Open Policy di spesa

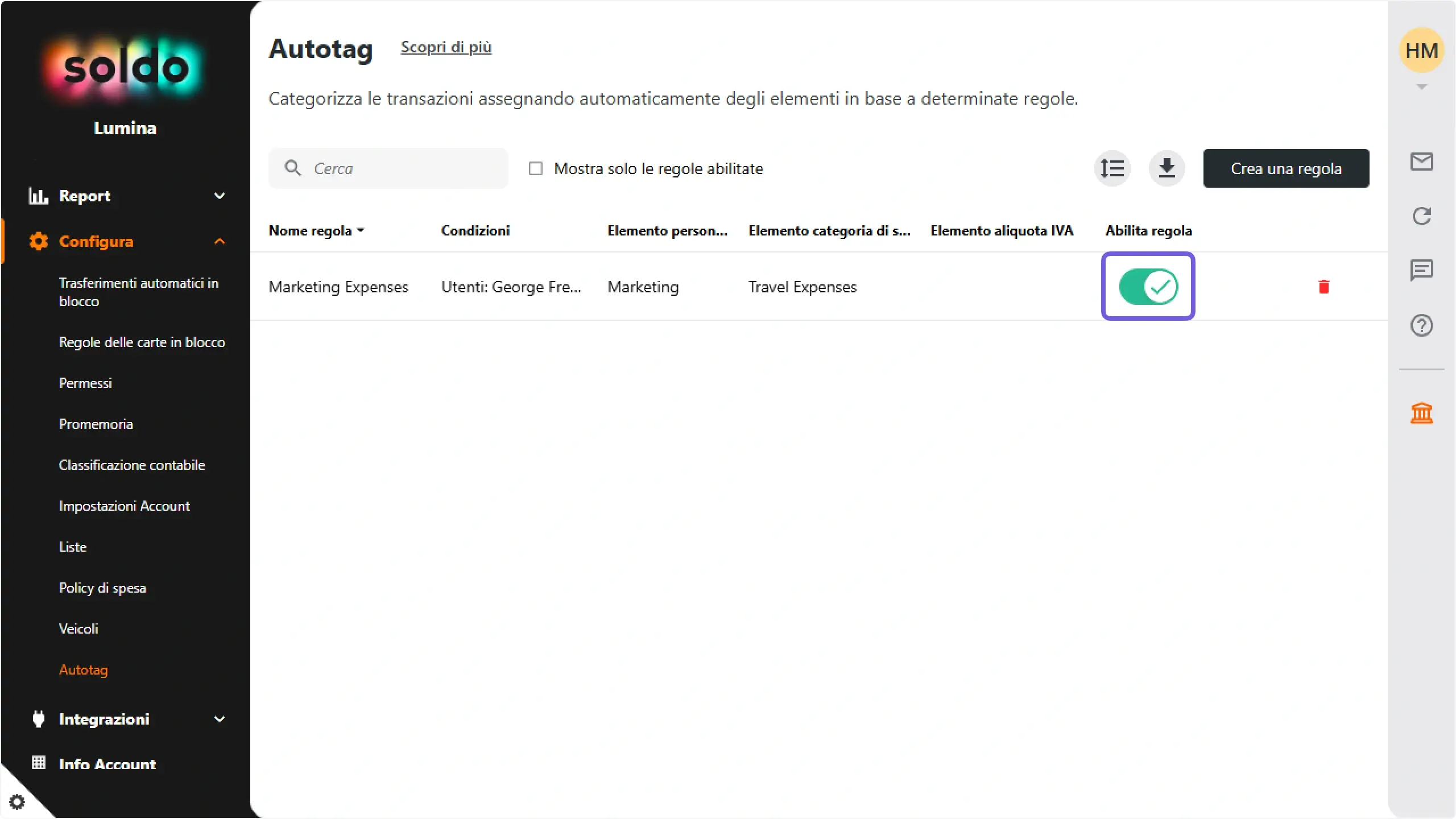click(x=102, y=588)
